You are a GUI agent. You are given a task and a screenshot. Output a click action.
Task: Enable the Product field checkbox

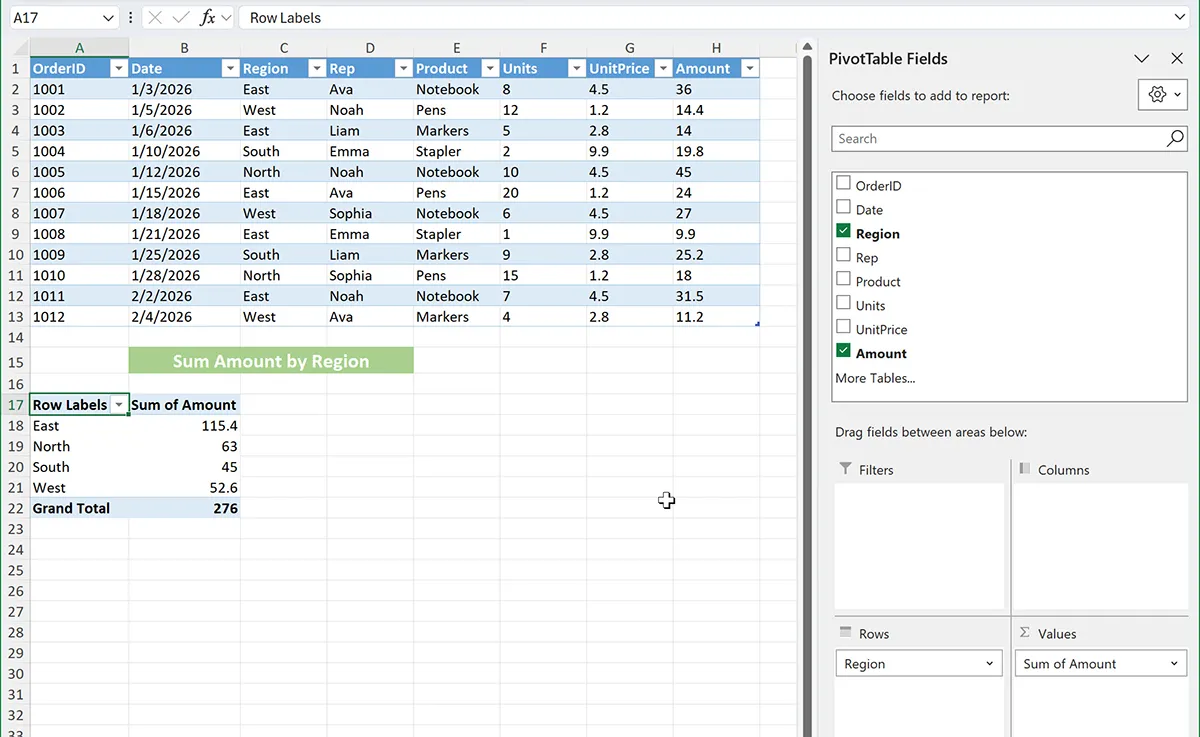(x=843, y=280)
